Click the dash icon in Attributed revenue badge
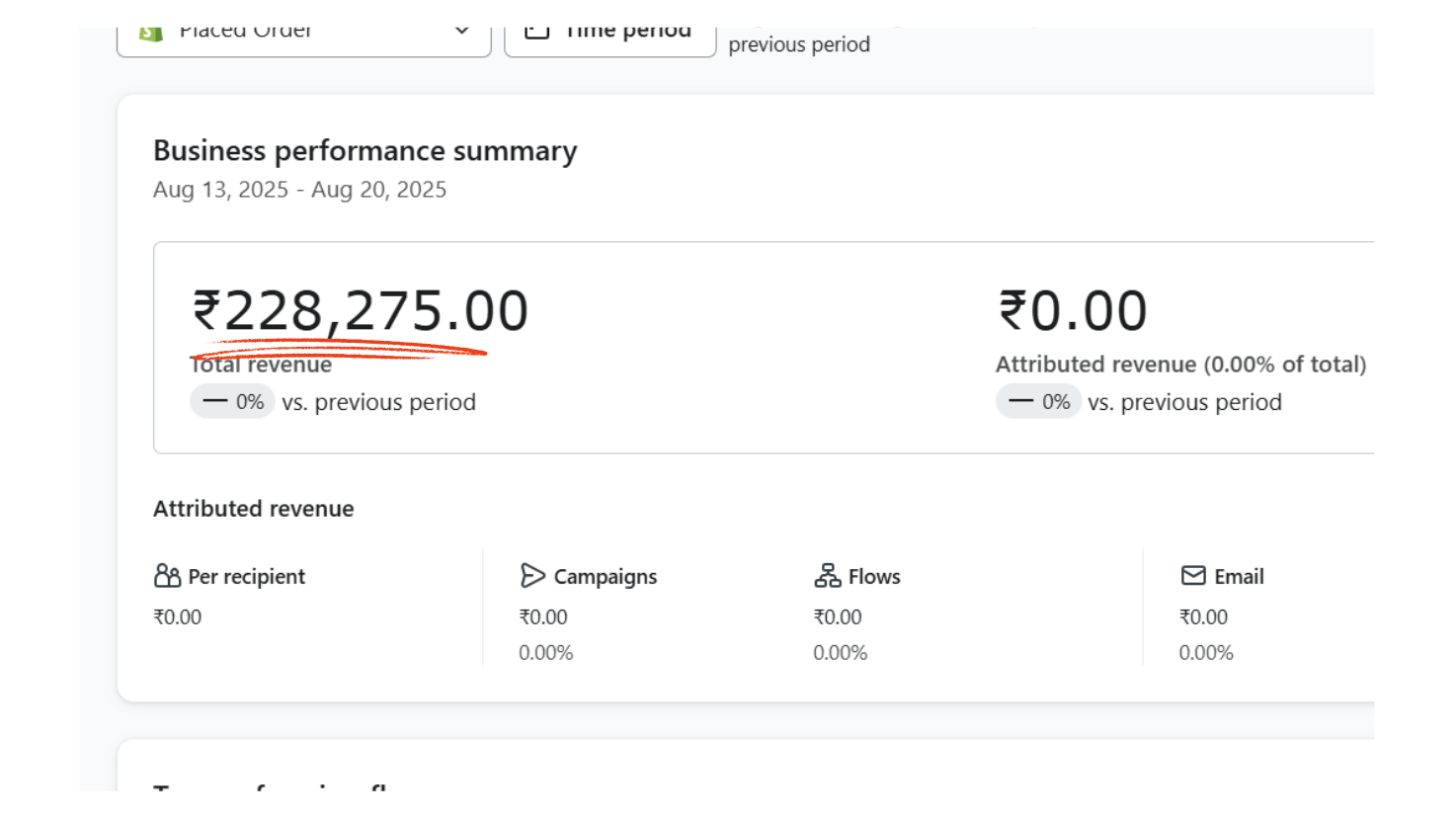This screenshot has height=819, width=1456. tap(1021, 402)
